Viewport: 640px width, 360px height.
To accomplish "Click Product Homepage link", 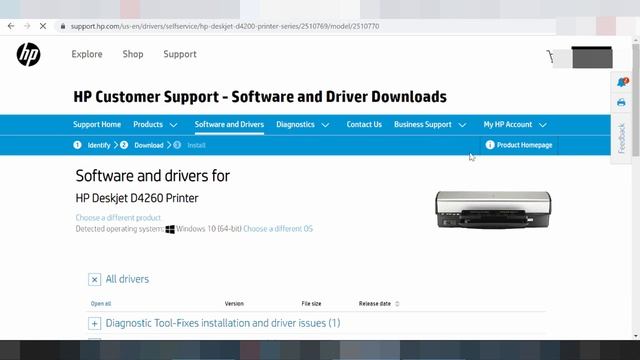I will click(x=524, y=145).
